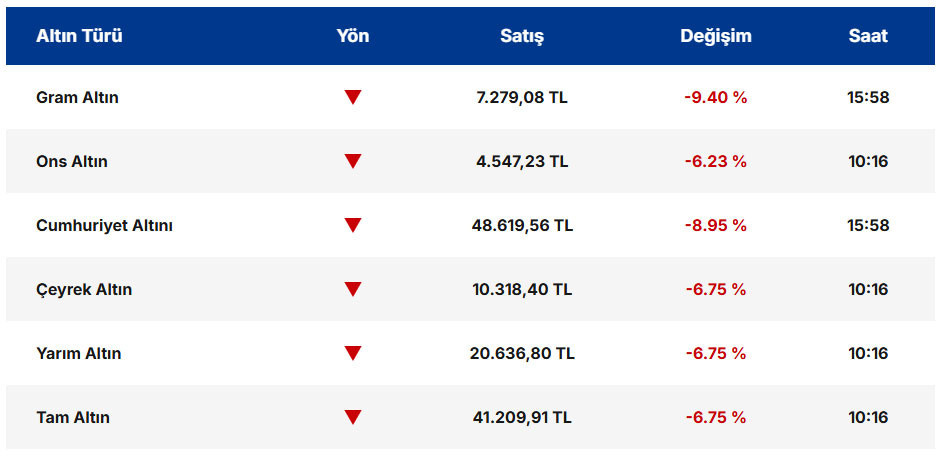Click the Tam Altın down arrow icon
Screen dimensions: 951x459
352,417
